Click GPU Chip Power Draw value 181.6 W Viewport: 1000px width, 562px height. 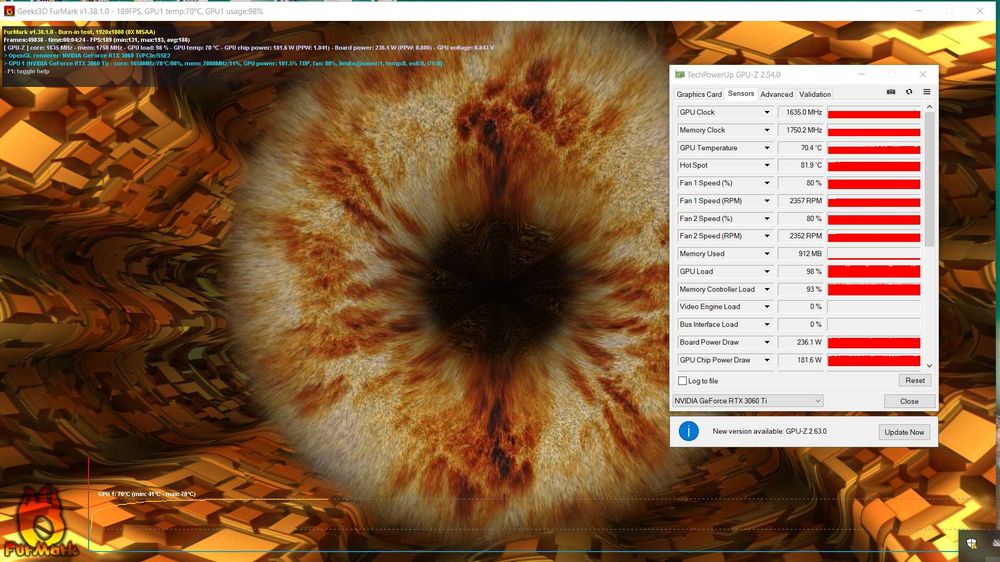(800, 360)
